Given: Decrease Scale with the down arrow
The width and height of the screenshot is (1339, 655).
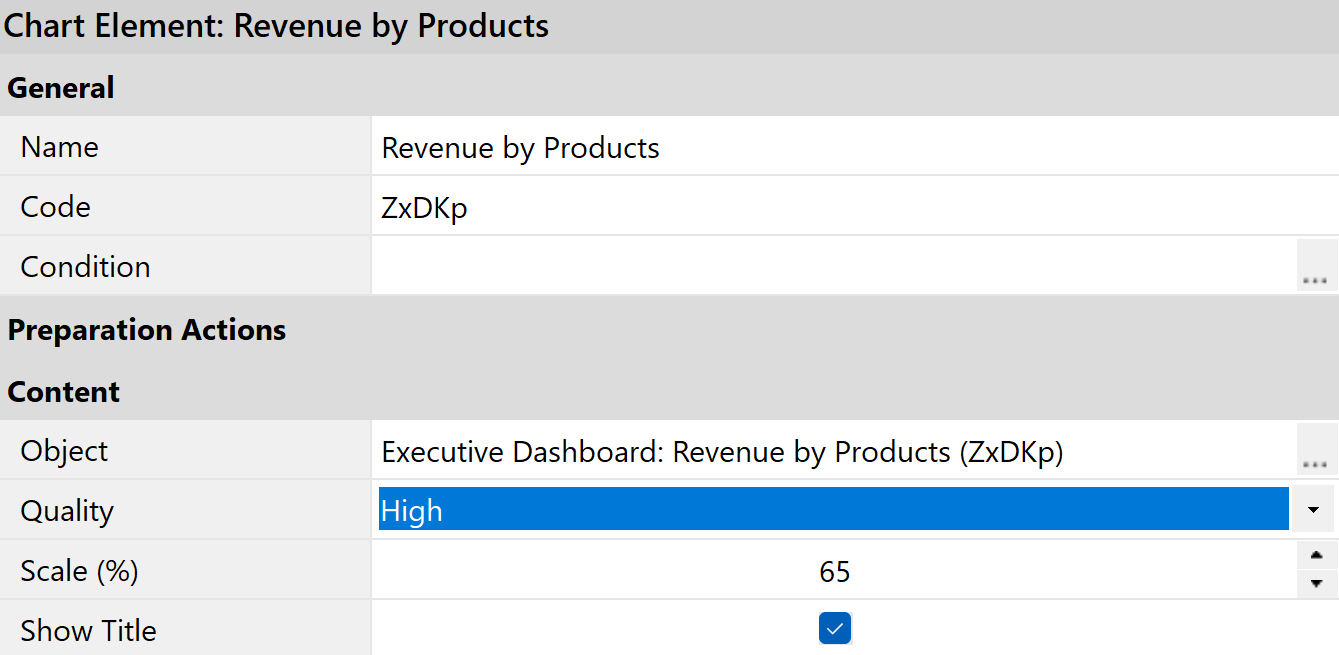Looking at the screenshot, I should tap(1316, 584).
